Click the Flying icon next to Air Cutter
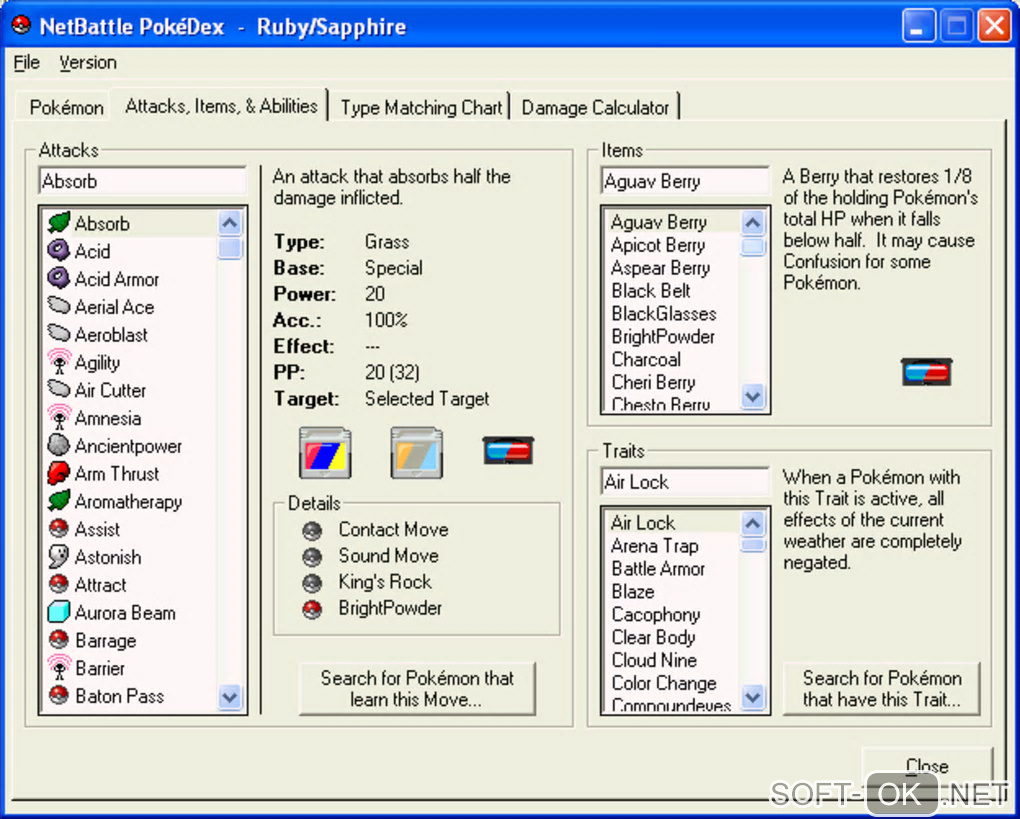Image resolution: width=1020 pixels, height=819 pixels. [x=59, y=390]
